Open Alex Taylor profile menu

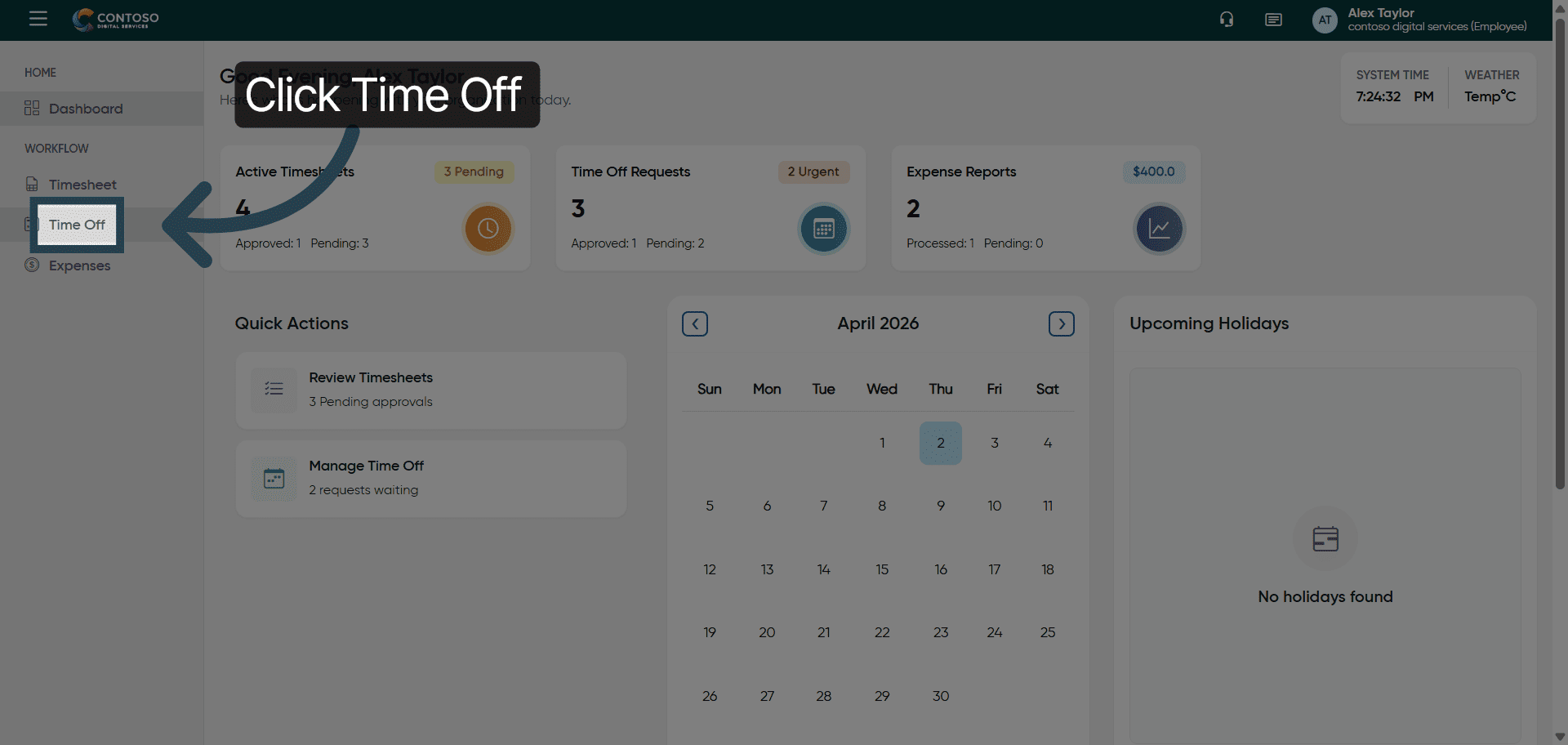tap(1436, 20)
